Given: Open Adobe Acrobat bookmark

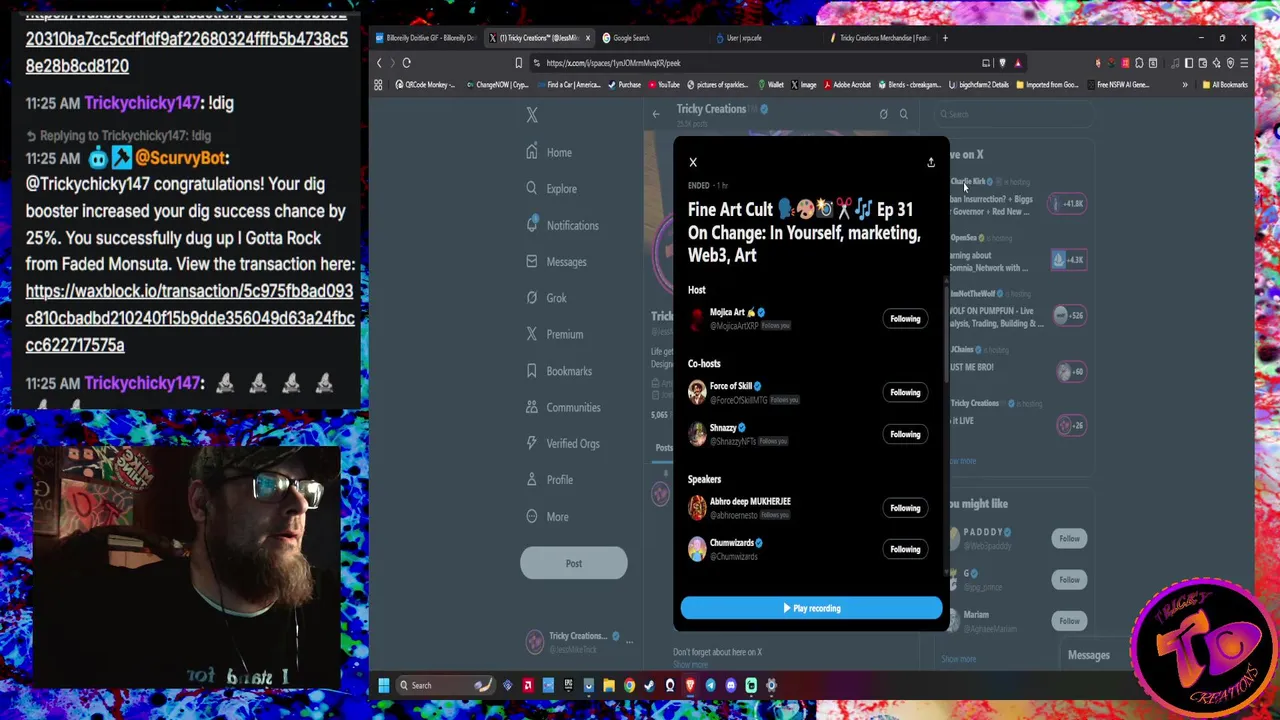Looking at the screenshot, I should 848,85.
